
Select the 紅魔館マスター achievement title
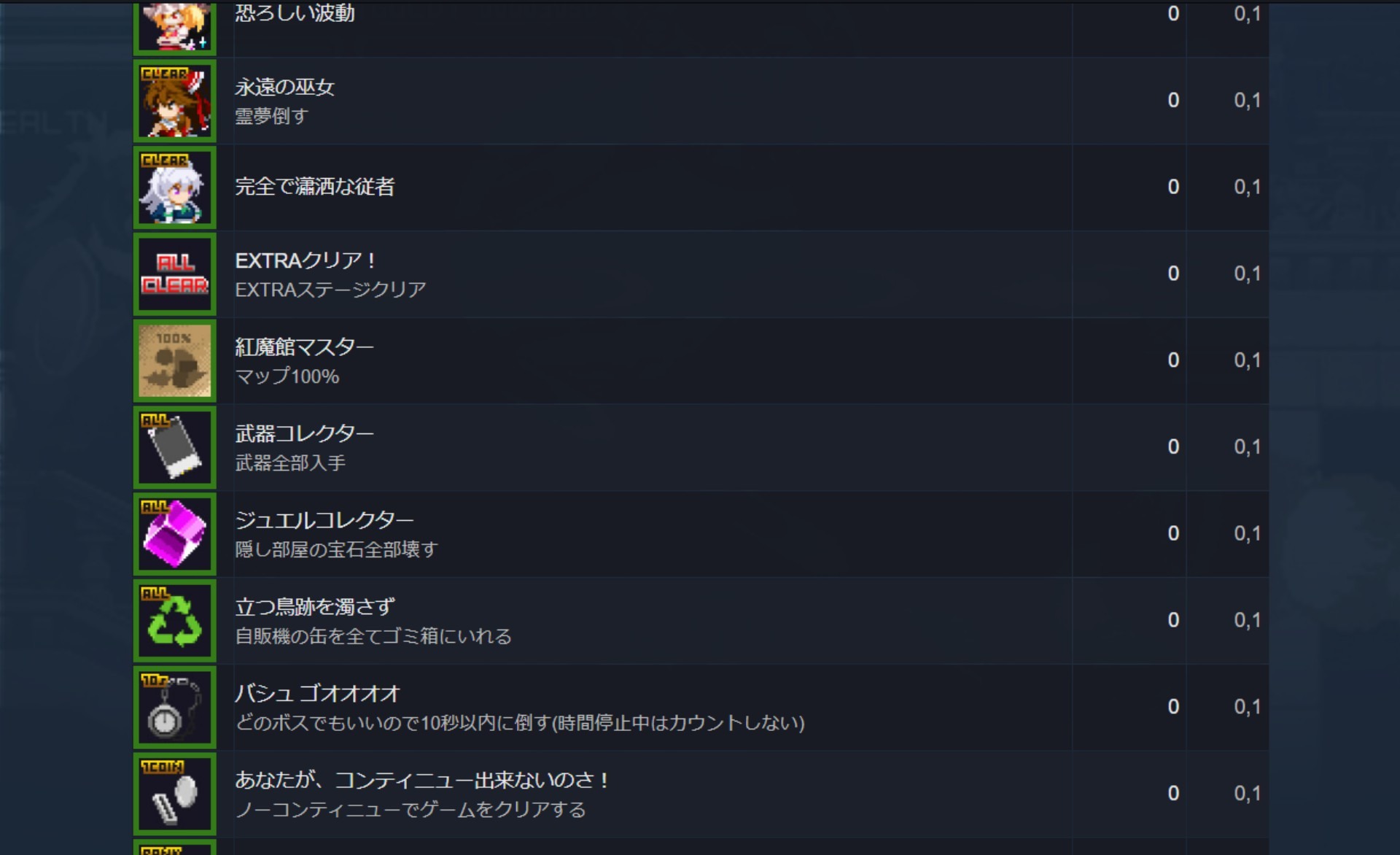click(304, 347)
